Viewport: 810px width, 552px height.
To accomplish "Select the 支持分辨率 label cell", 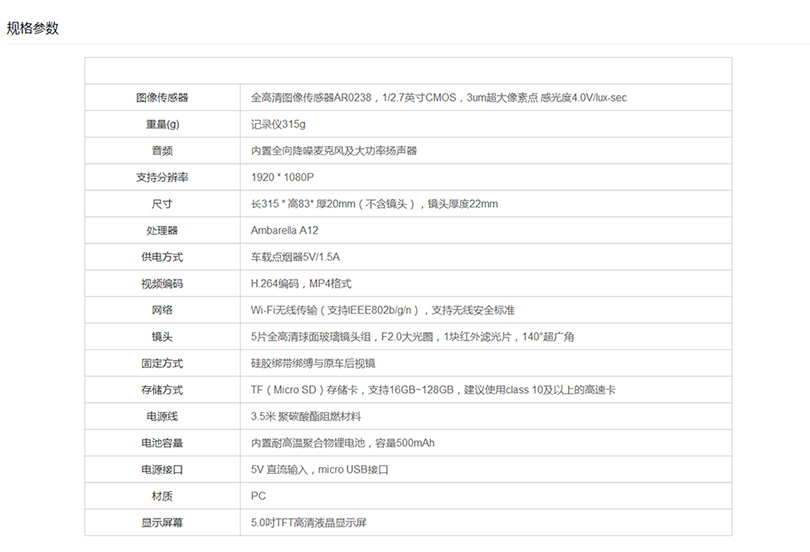I will 162,177.
